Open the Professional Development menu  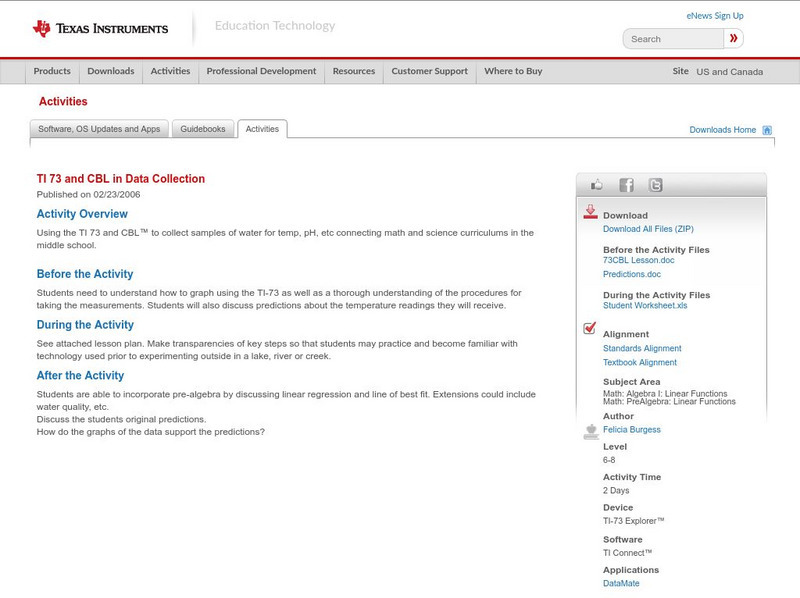[261, 71]
